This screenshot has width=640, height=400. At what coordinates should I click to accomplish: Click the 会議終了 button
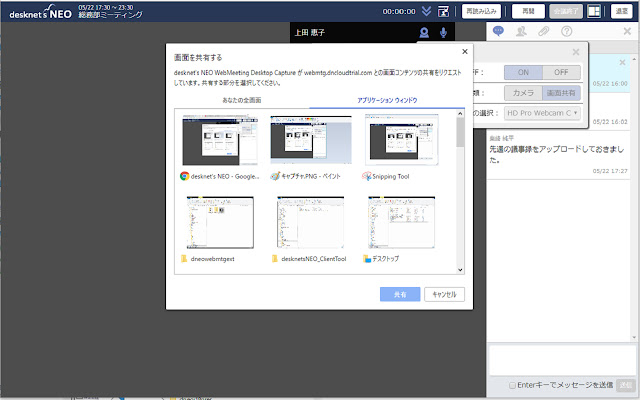(x=566, y=11)
